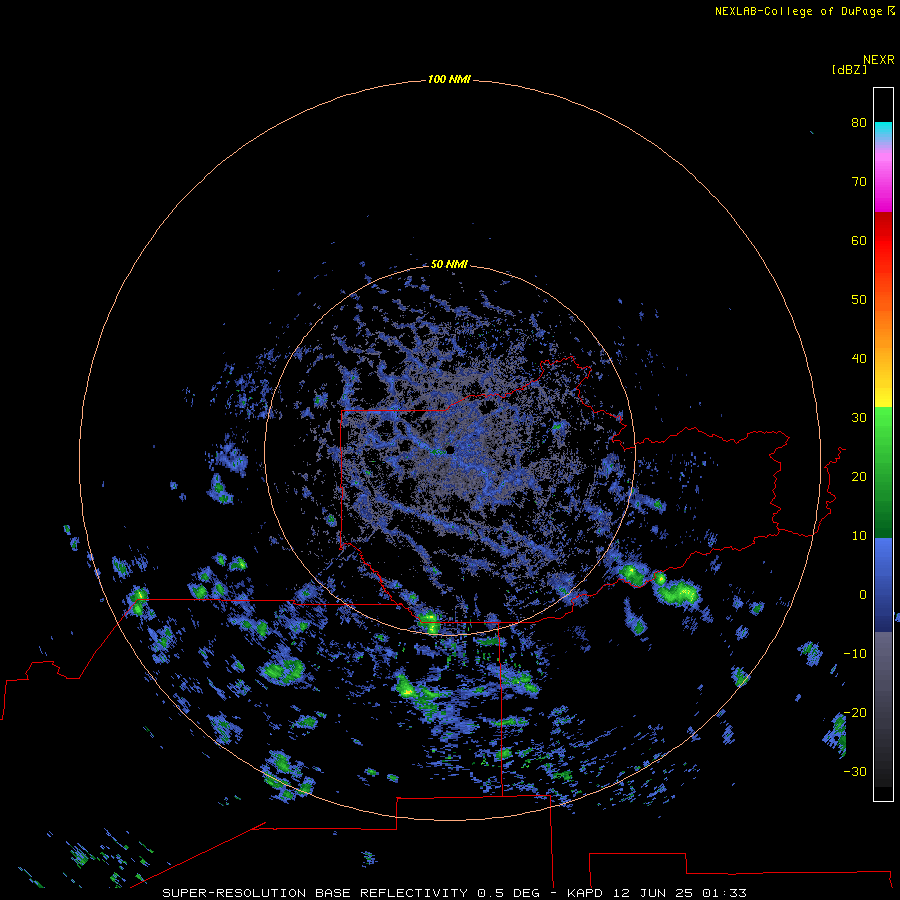Click the dBZ unit label above colorbar
The width and height of the screenshot is (900, 900).
coord(849,69)
